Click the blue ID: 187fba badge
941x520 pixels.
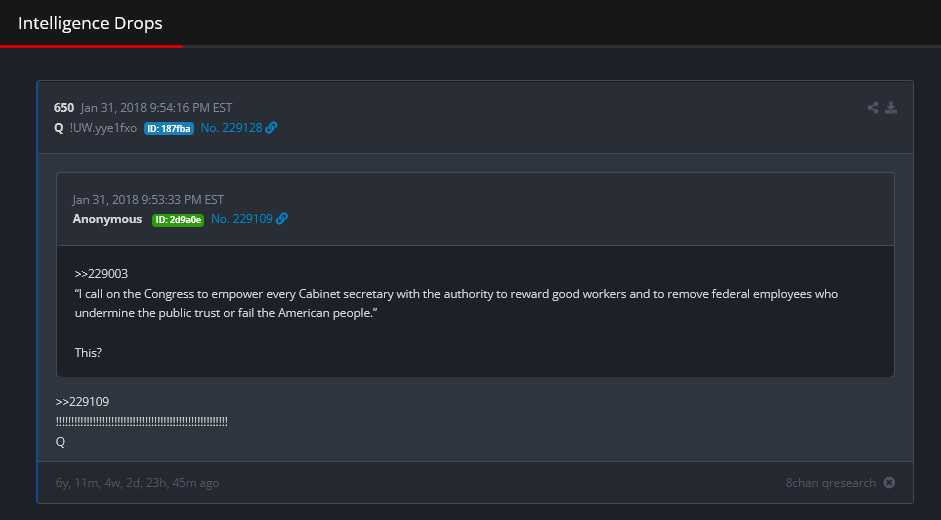click(x=169, y=129)
